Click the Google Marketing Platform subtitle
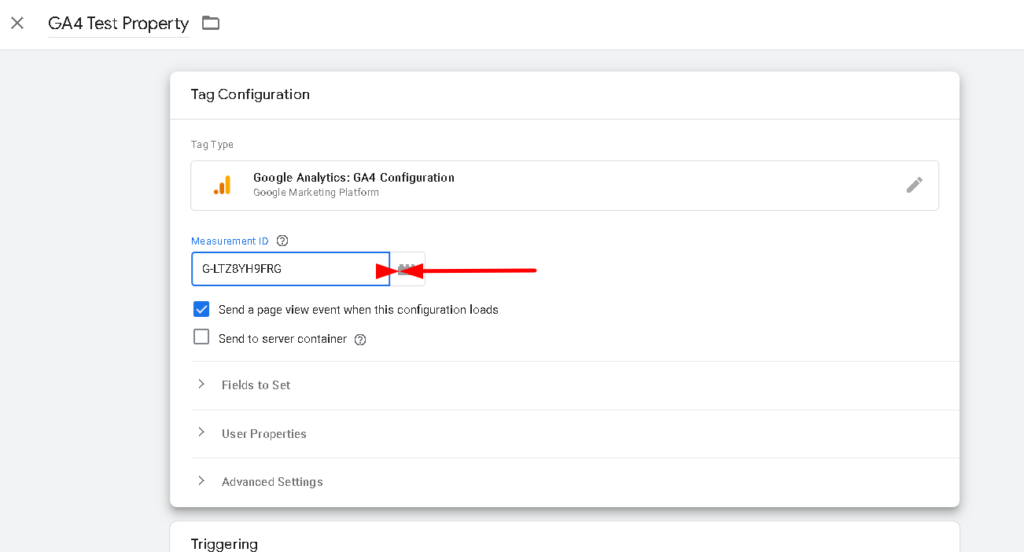The height and width of the screenshot is (552, 1024). (x=315, y=193)
